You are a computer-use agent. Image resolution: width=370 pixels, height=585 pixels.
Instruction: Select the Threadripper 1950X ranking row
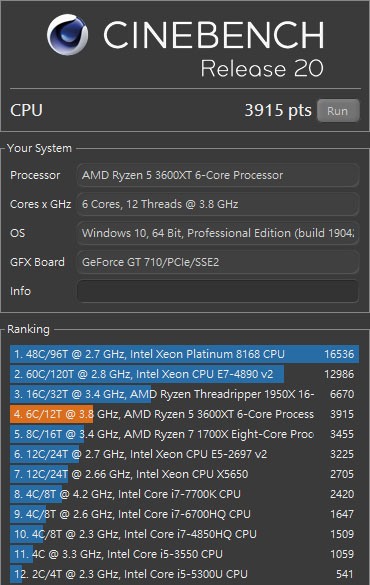click(185, 394)
